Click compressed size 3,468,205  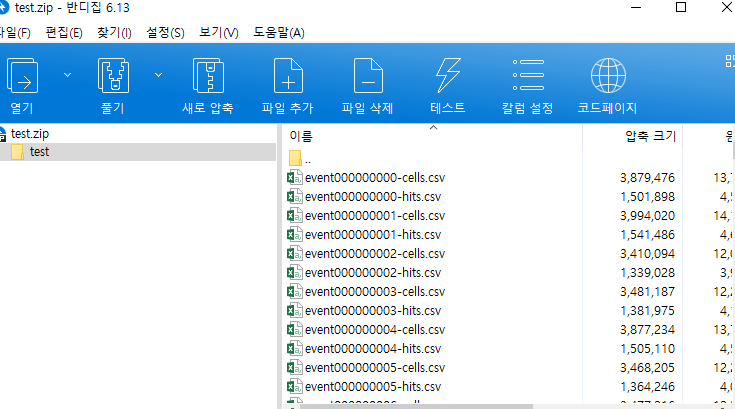point(647,368)
